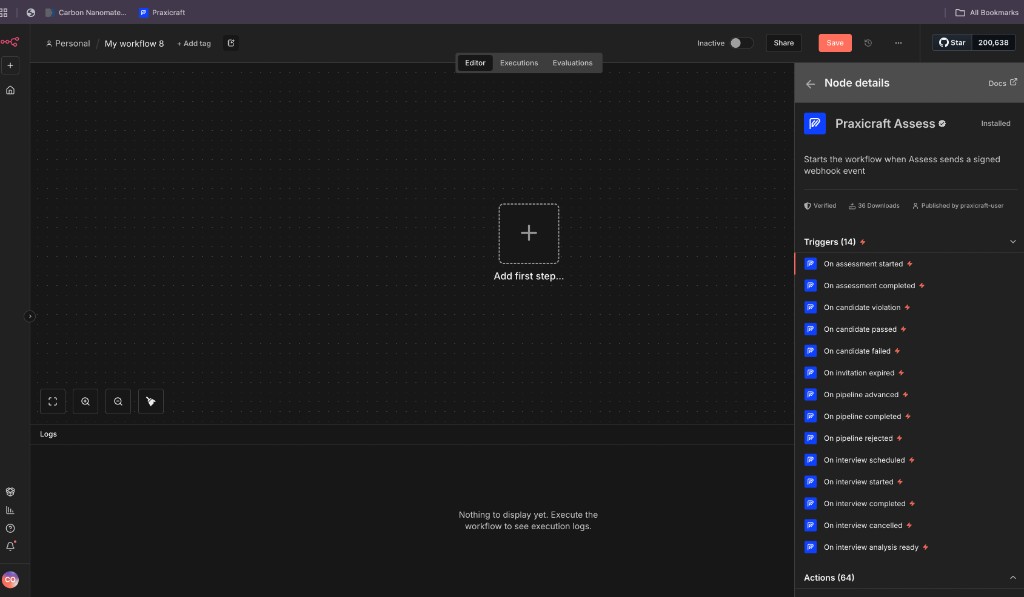This screenshot has width=1024, height=597.
Task: Select On pipeline rejected trigger
Action: 909,438
